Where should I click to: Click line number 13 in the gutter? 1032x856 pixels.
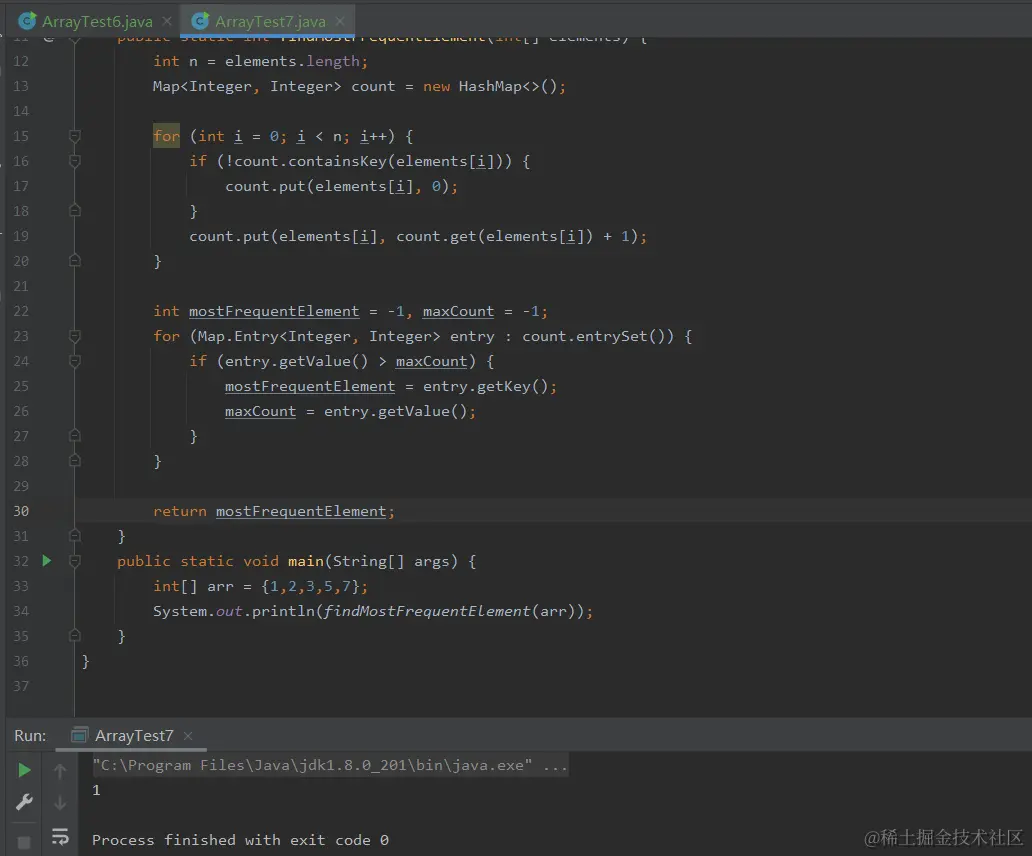[21, 86]
